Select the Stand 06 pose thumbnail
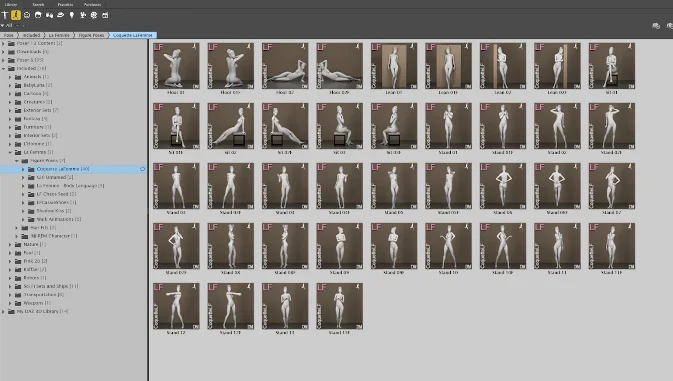 [503, 186]
